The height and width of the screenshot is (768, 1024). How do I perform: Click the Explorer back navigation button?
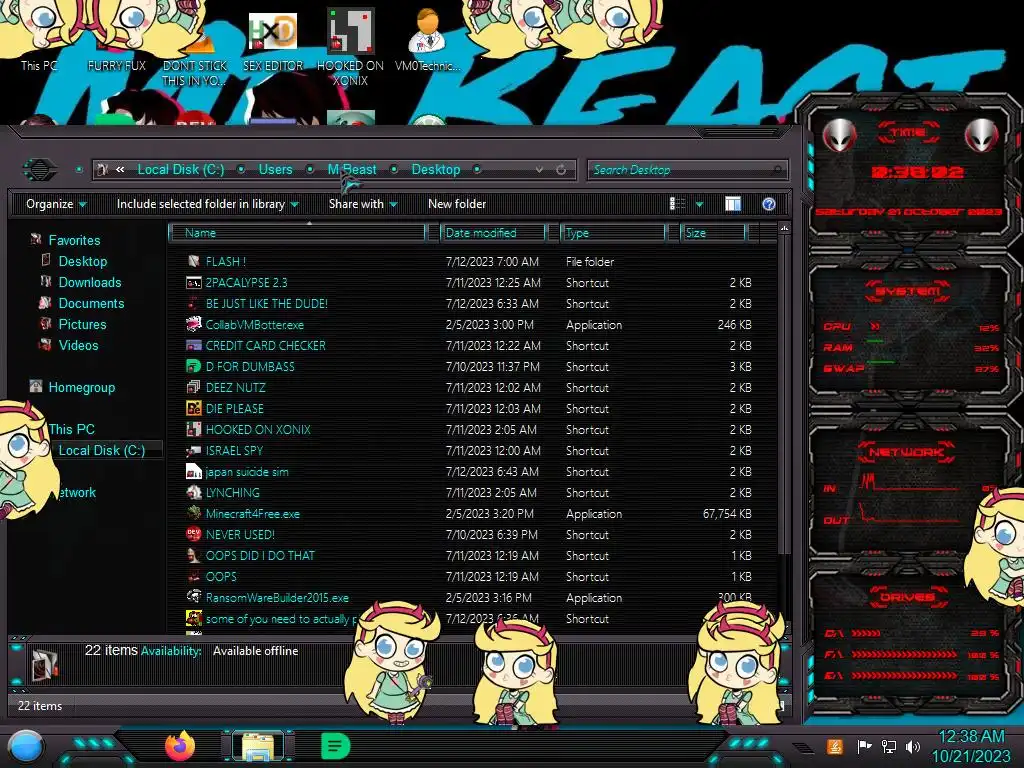click(40, 170)
